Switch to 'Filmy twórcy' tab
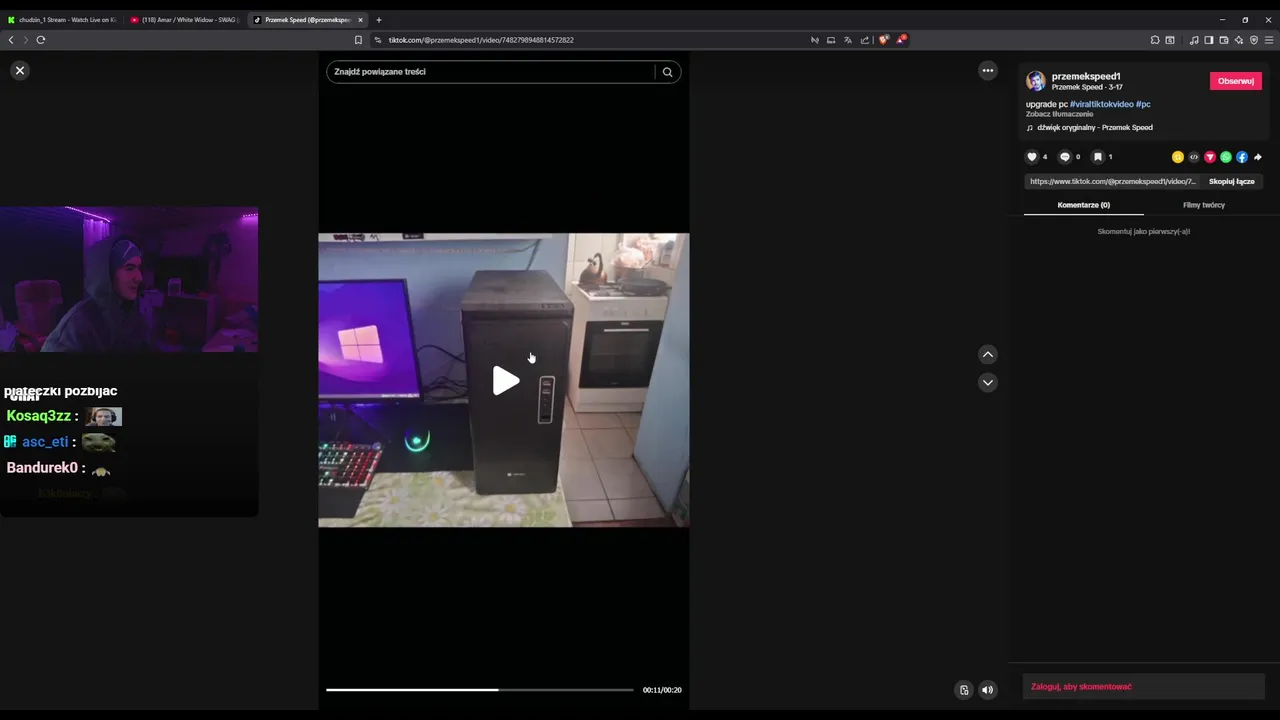Viewport: 1280px width, 720px height. [x=1204, y=205]
